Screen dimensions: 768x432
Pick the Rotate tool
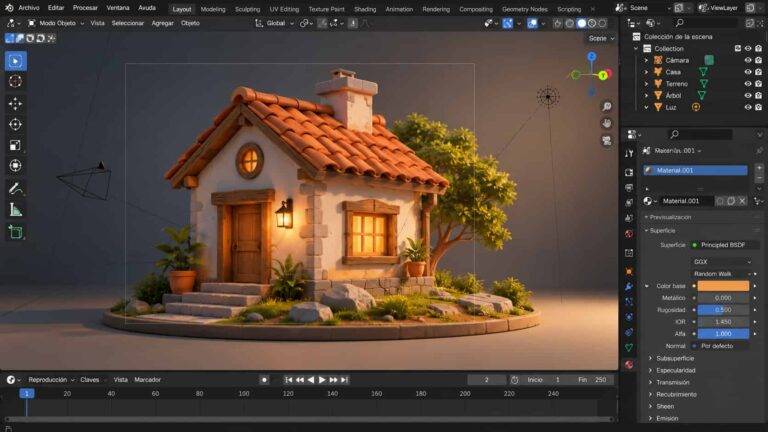[x=16, y=124]
